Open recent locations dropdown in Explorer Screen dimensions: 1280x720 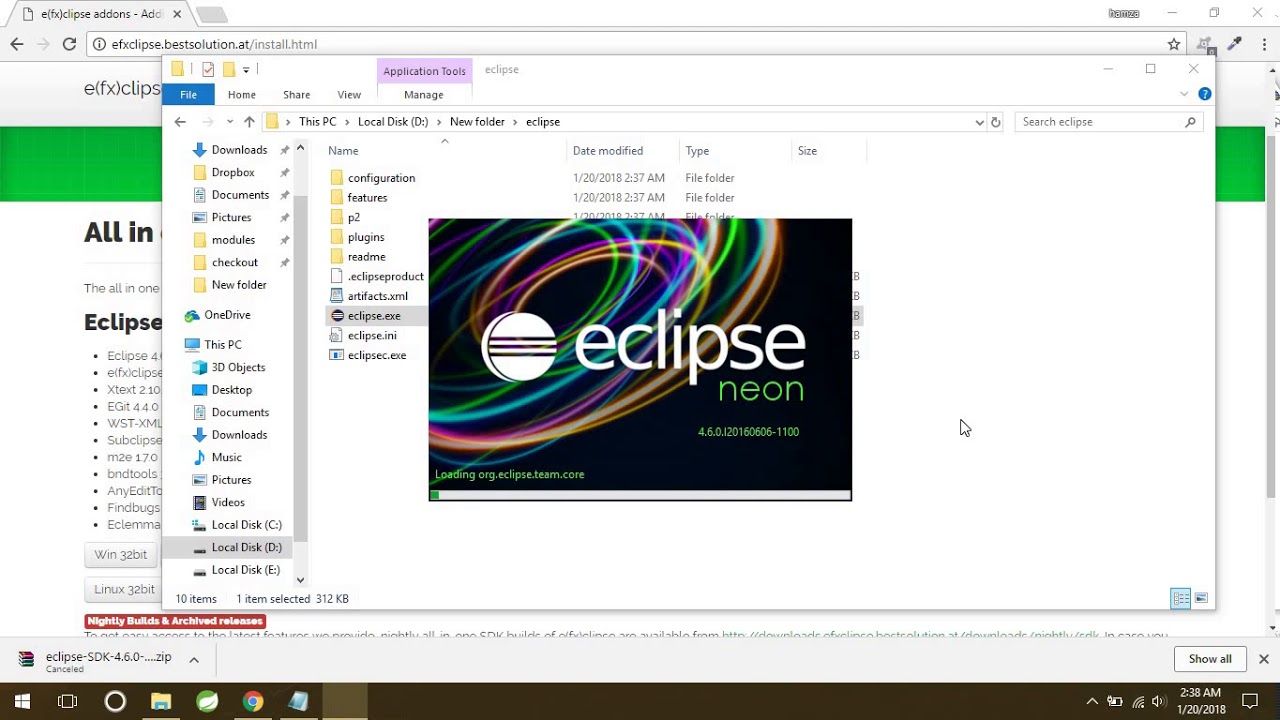230,122
